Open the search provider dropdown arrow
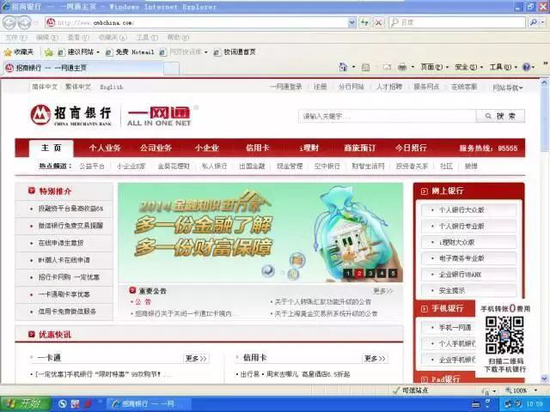The width and height of the screenshot is (550, 412). tap(543, 23)
